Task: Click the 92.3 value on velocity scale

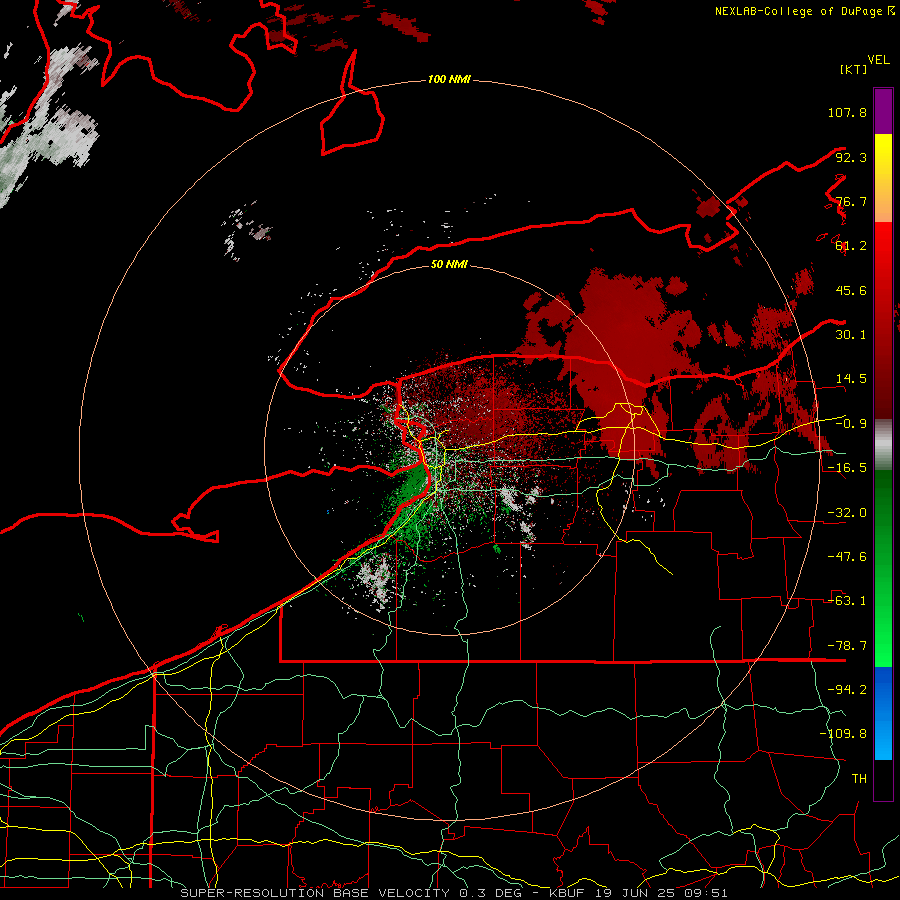Action: 851,157
